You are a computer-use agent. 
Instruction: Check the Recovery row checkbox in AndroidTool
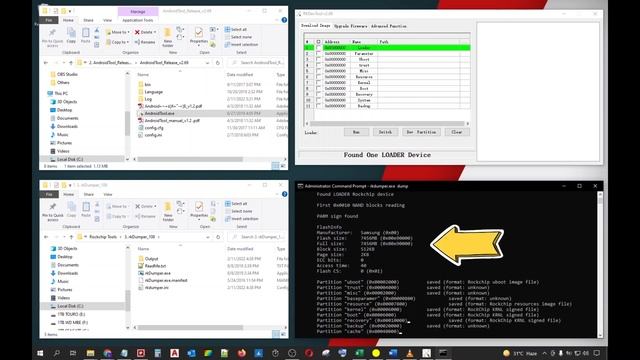click(318, 94)
